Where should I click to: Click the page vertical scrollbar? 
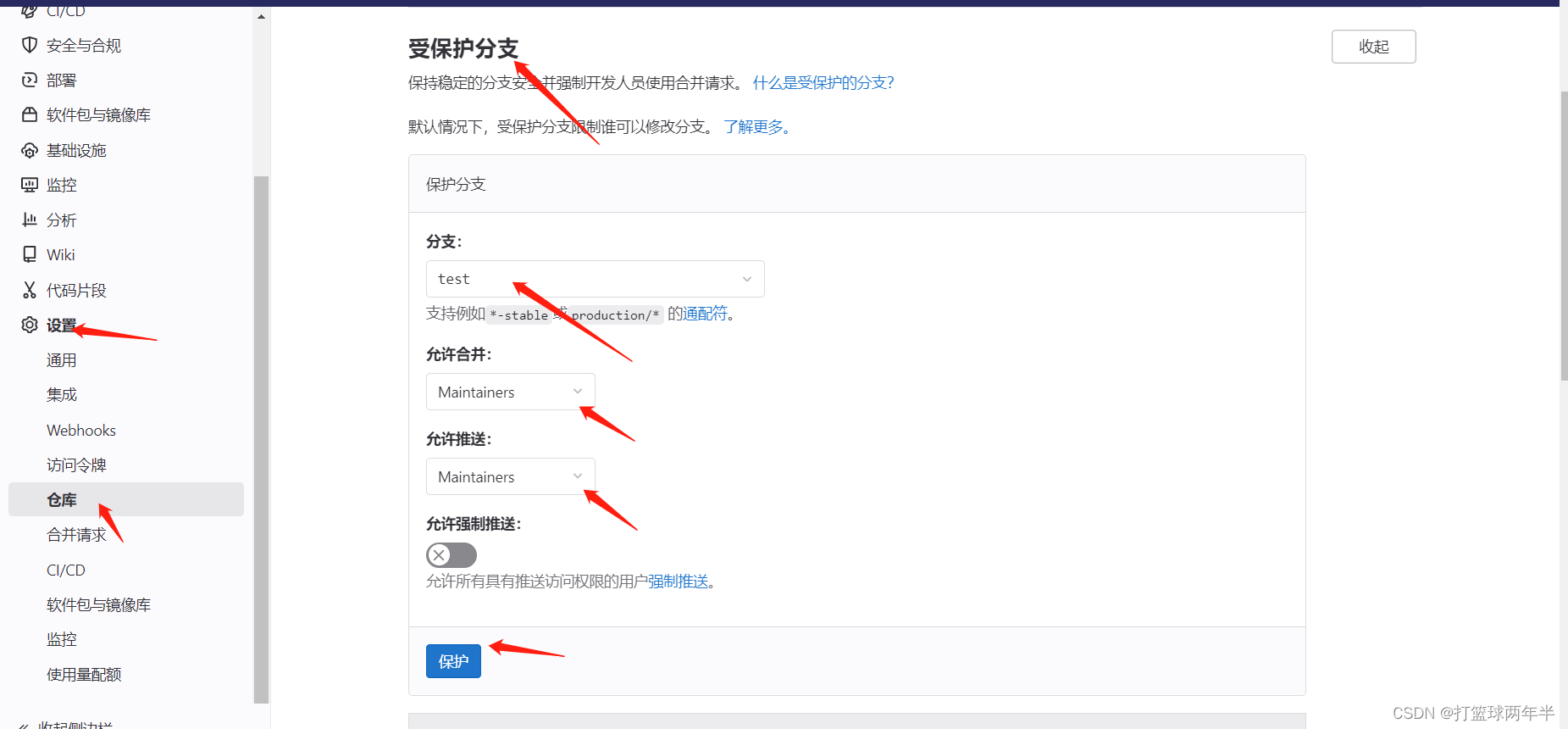(x=1564, y=236)
